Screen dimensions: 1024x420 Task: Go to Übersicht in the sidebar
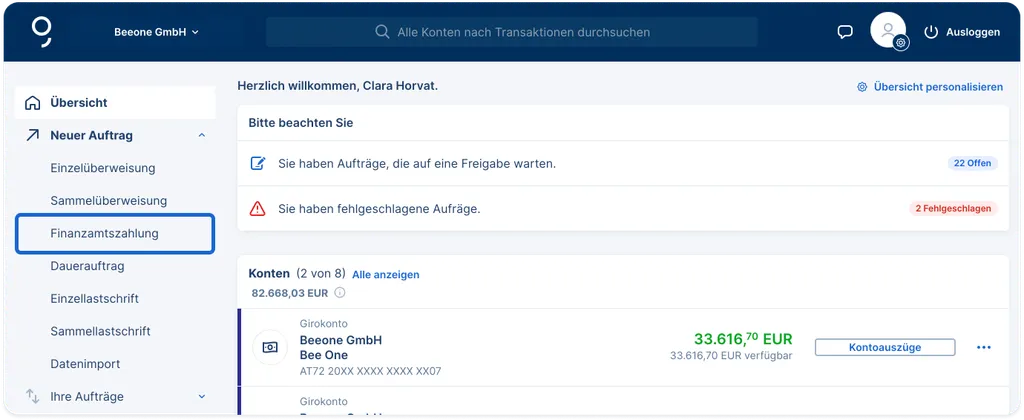(x=115, y=103)
